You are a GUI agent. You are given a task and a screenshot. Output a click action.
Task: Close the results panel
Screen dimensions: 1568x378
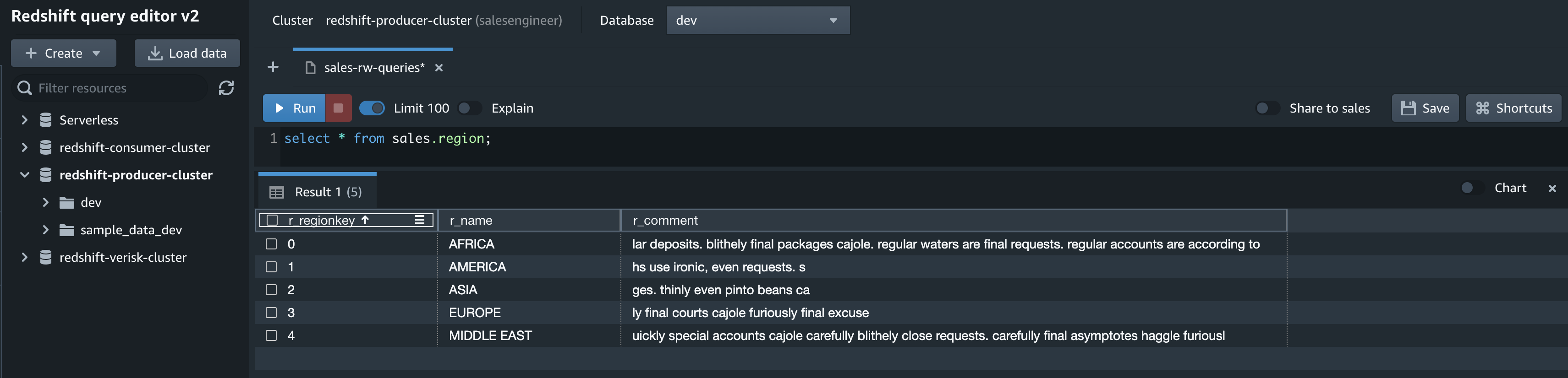click(x=1552, y=189)
